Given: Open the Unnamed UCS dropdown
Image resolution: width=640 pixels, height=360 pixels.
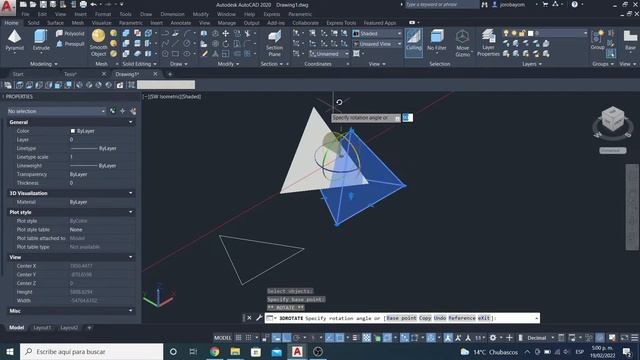Looking at the screenshot, I should (x=329, y=54).
